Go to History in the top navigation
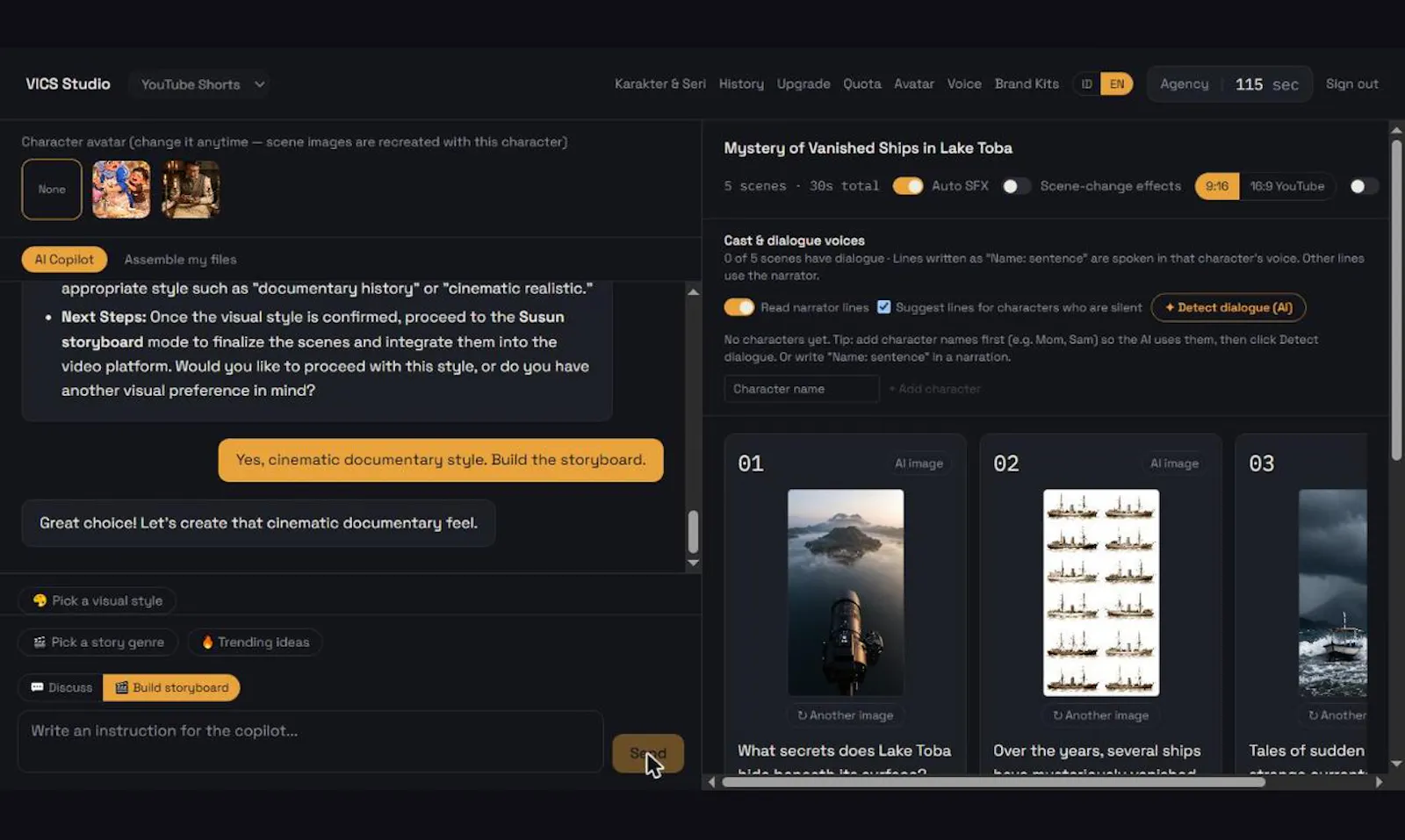 tap(741, 84)
